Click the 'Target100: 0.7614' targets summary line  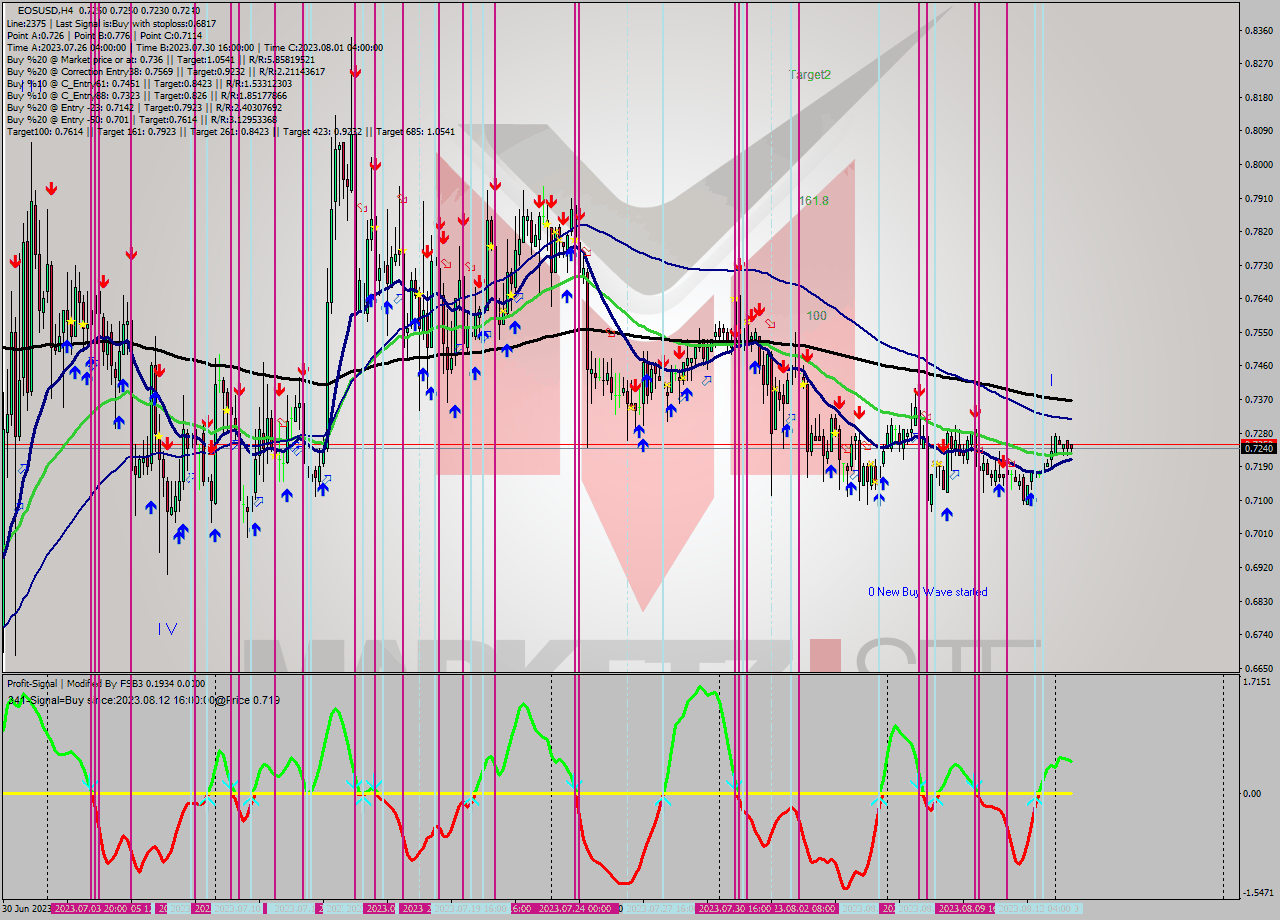(230, 131)
